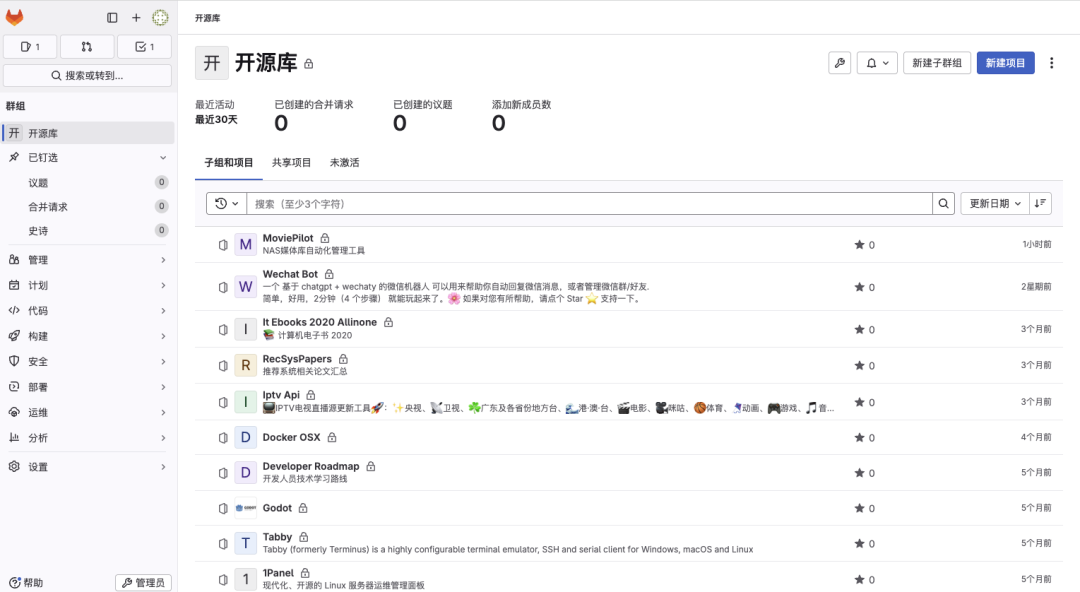1080x592 pixels.
Task: Click star icon on RecSysPapers row
Action: tap(859, 365)
